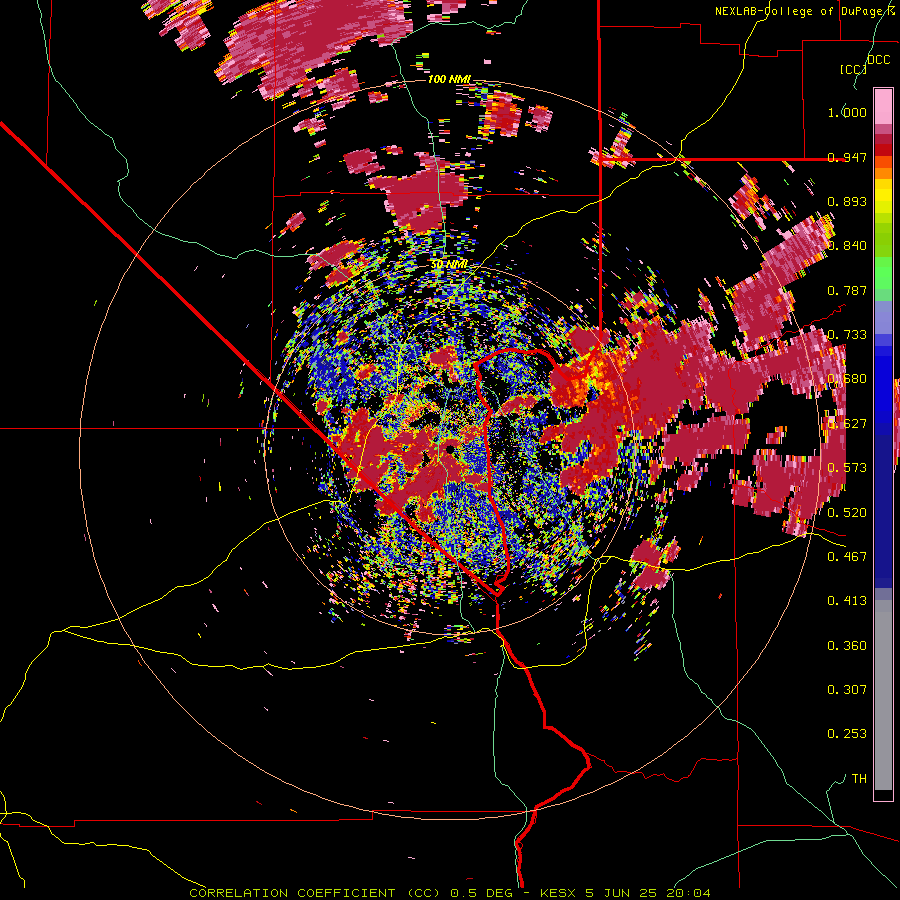Click the 0.787 scale label
This screenshot has height=900, width=900.
pos(847,290)
